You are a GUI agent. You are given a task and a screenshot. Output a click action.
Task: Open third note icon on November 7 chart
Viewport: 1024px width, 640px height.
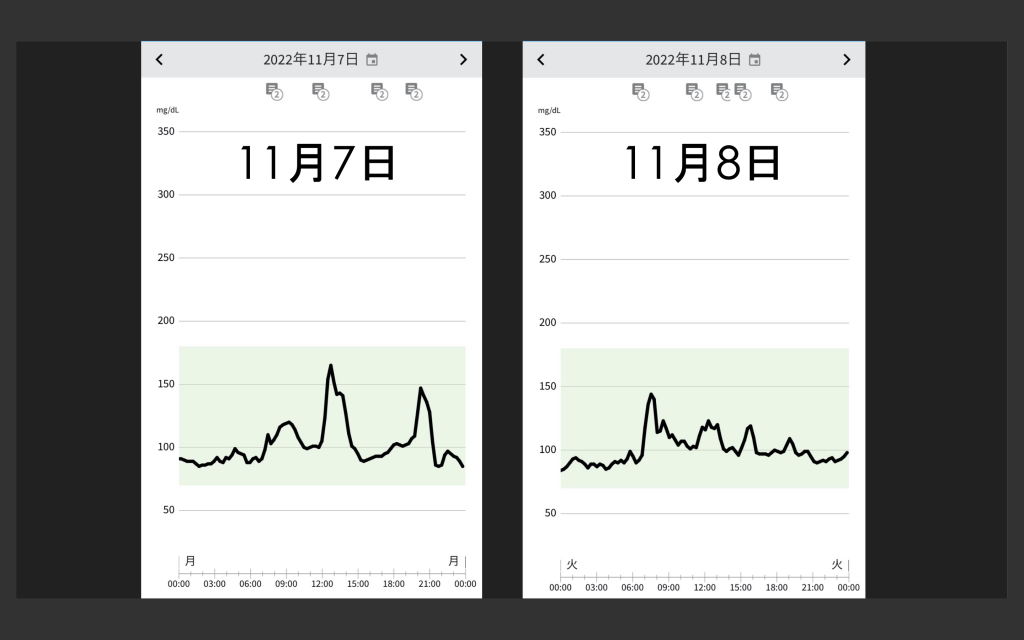[379, 91]
